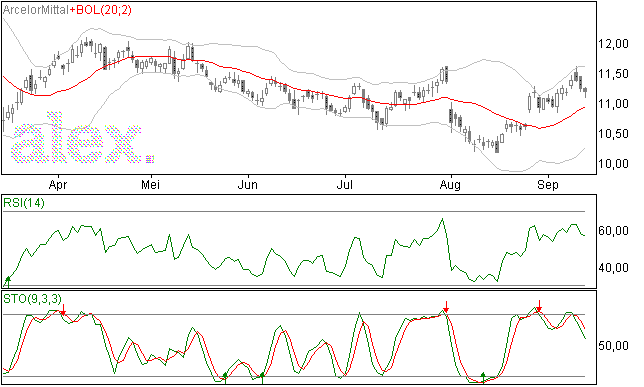Viewport: 644px width, 387px height.
Task: Select the Jun month label
Action: 248,185
